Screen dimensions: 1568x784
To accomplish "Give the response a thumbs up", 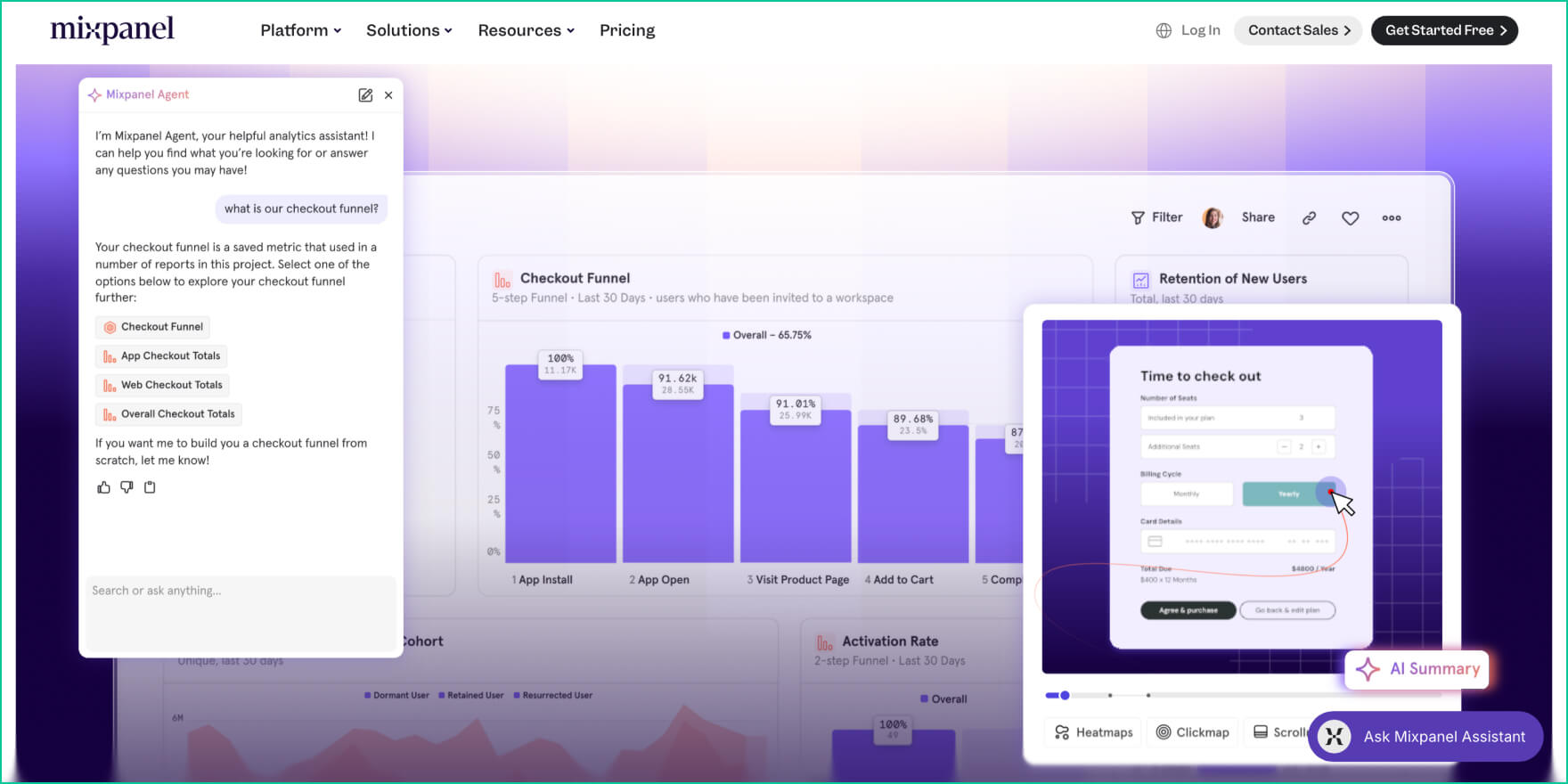I will 104,487.
